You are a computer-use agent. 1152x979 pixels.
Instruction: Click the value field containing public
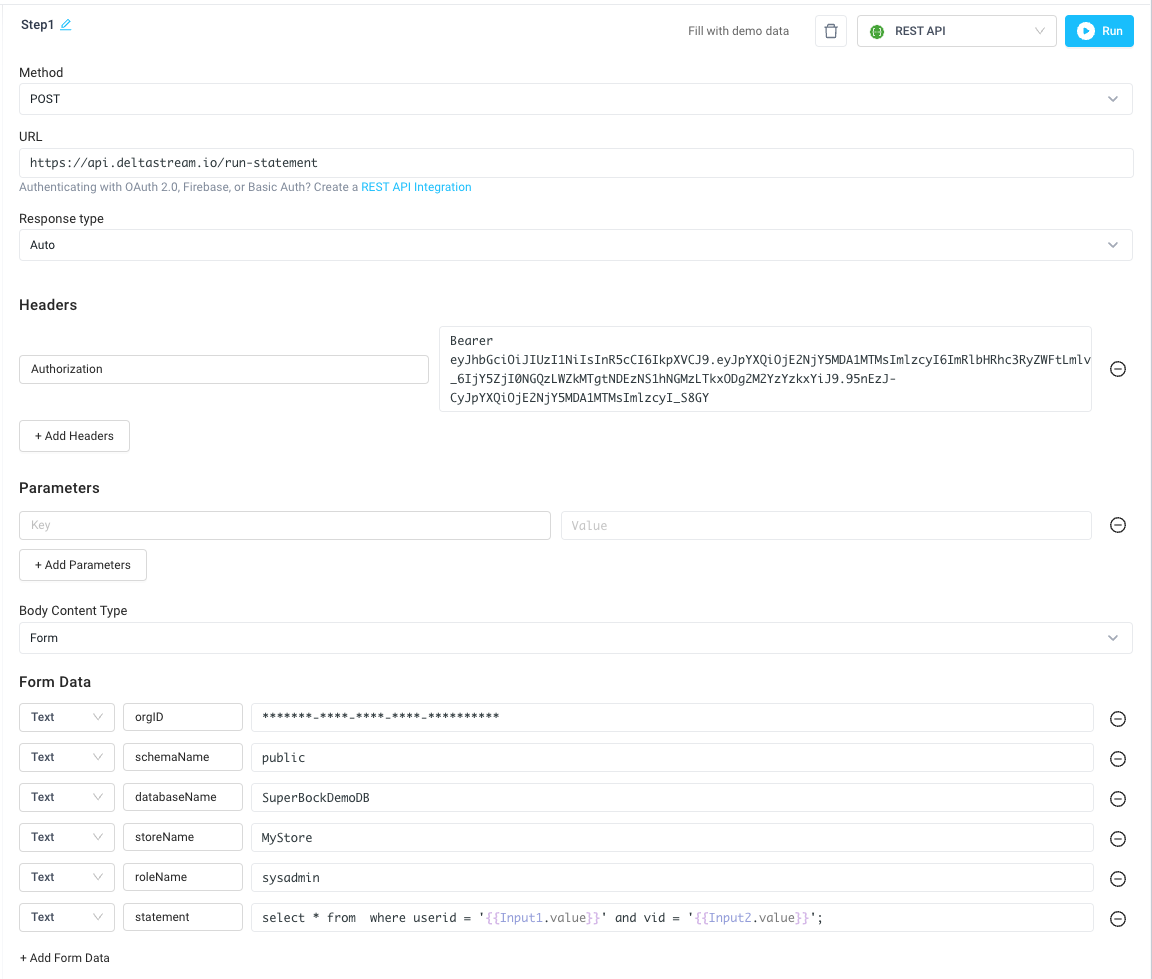point(672,757)
